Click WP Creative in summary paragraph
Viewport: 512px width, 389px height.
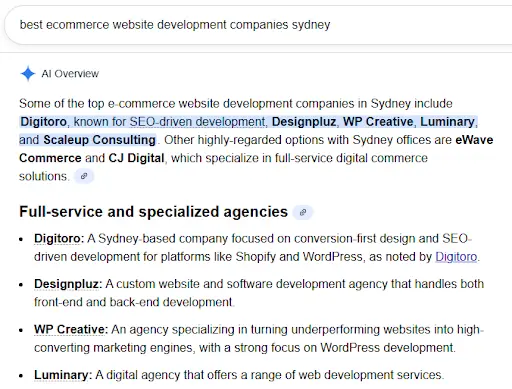pos(378,122)
